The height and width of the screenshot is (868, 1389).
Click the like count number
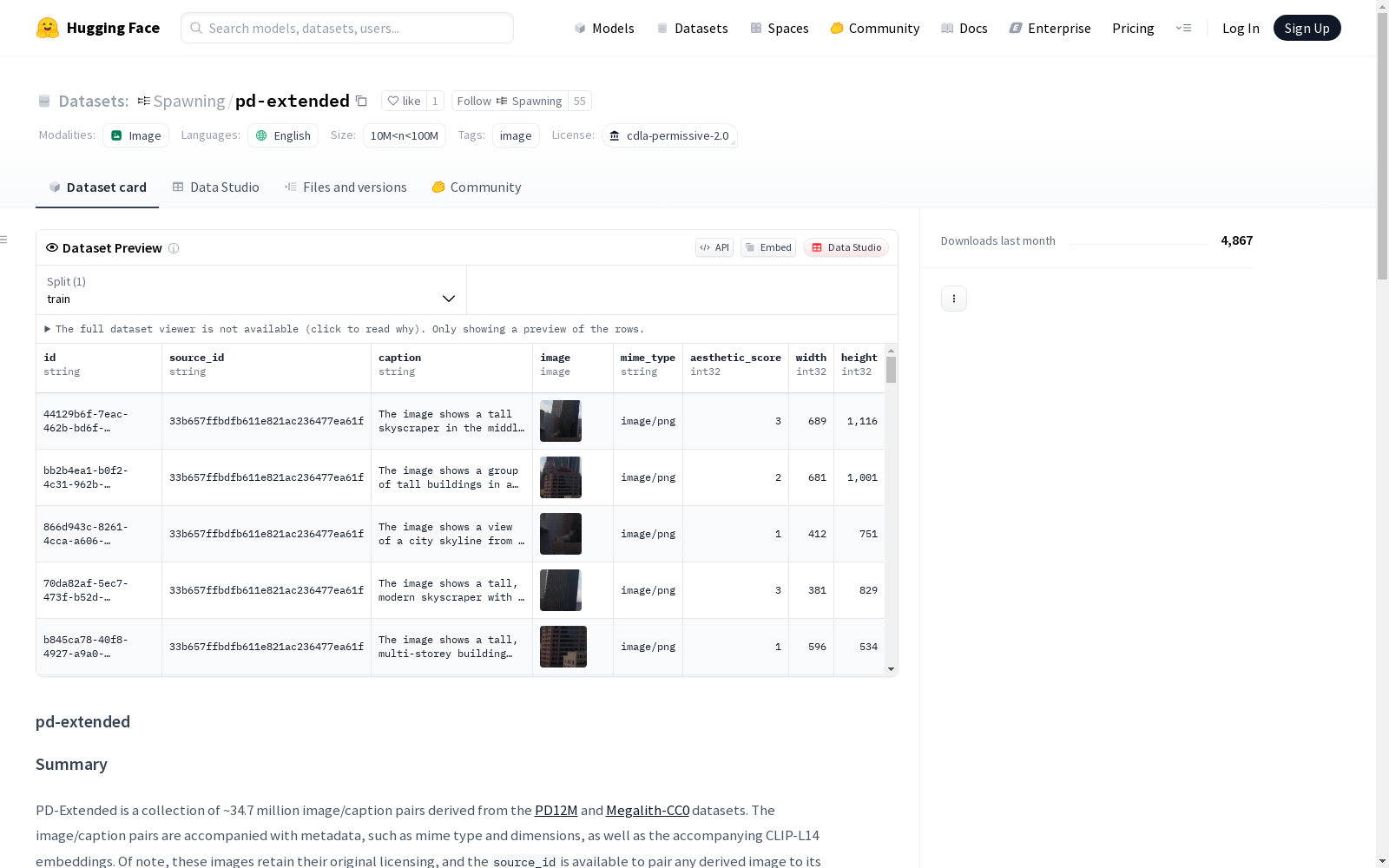pos(435,101)
